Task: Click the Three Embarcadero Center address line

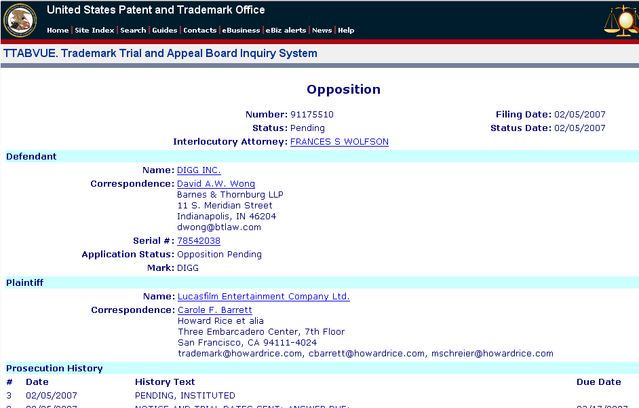Action: click(261, 332)
